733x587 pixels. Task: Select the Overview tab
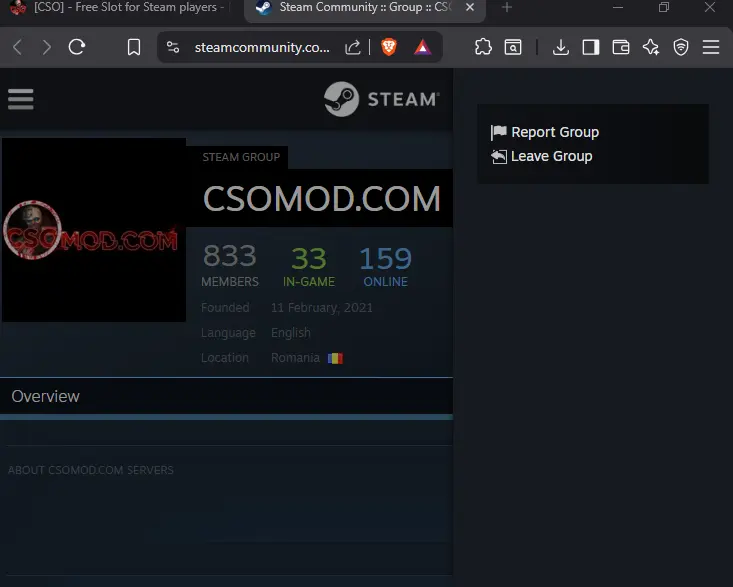click(x=45, y=396)
